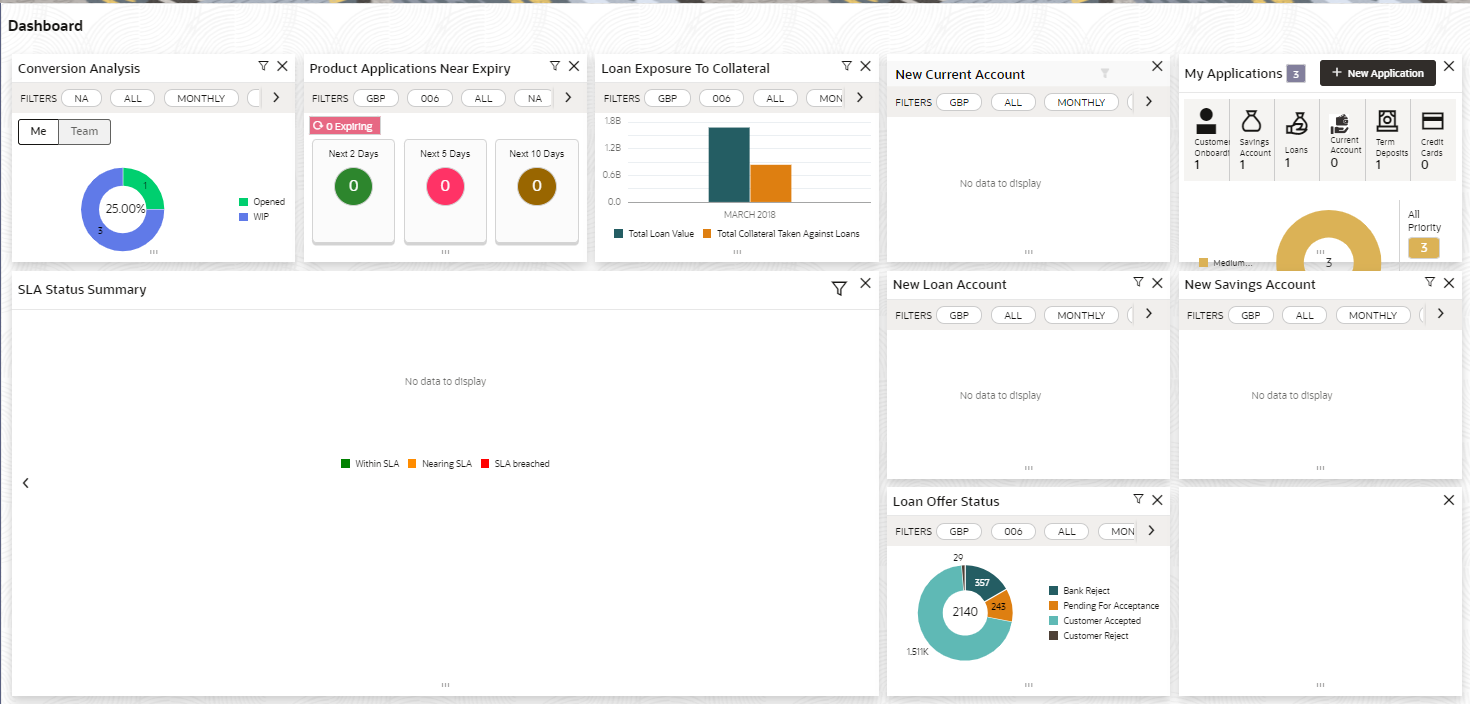Screen dimensions: 1470x704
Task: Click the All Priority 3 button
Action: 1424,247
